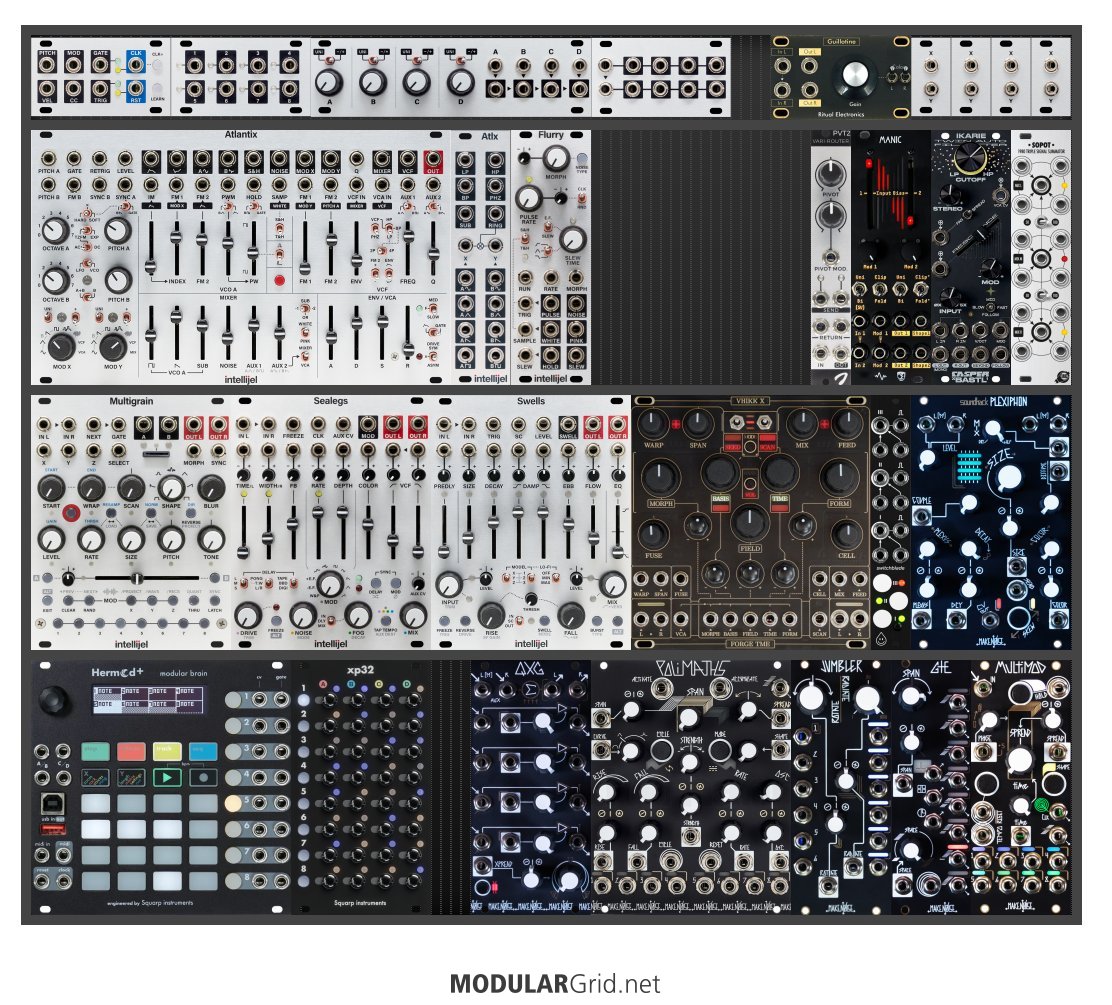1112x1005 pixels.
Task: Click the NOISE output jack on Atlantix
Action: (x=279, y=160)
